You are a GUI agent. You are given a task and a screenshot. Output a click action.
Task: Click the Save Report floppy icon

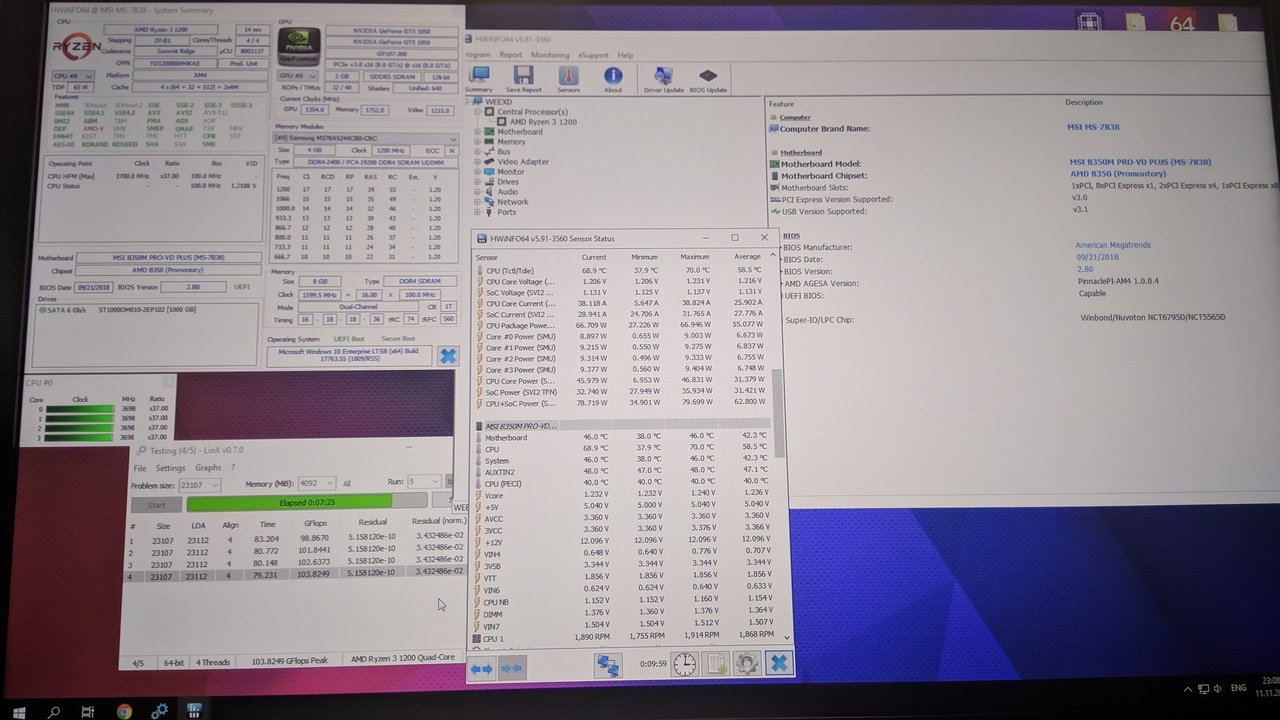point(523,80)
